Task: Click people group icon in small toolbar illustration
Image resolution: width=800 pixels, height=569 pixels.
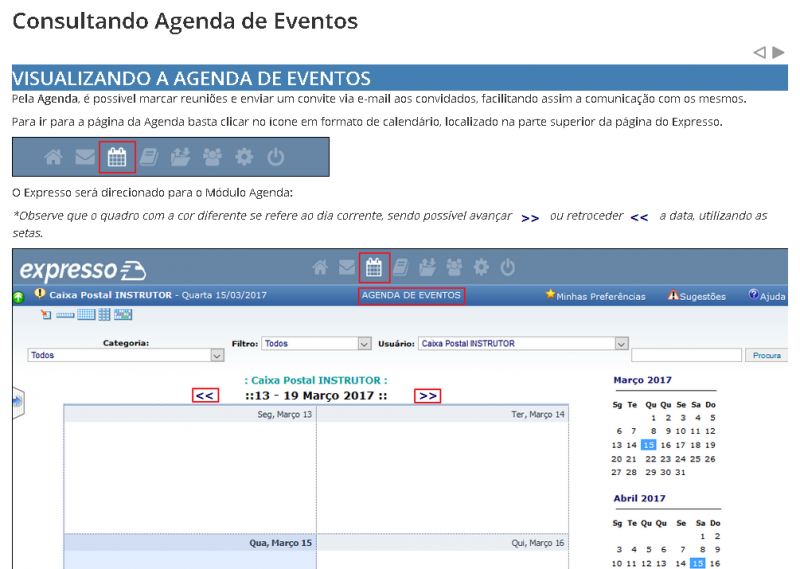Action: click(212, 157)
